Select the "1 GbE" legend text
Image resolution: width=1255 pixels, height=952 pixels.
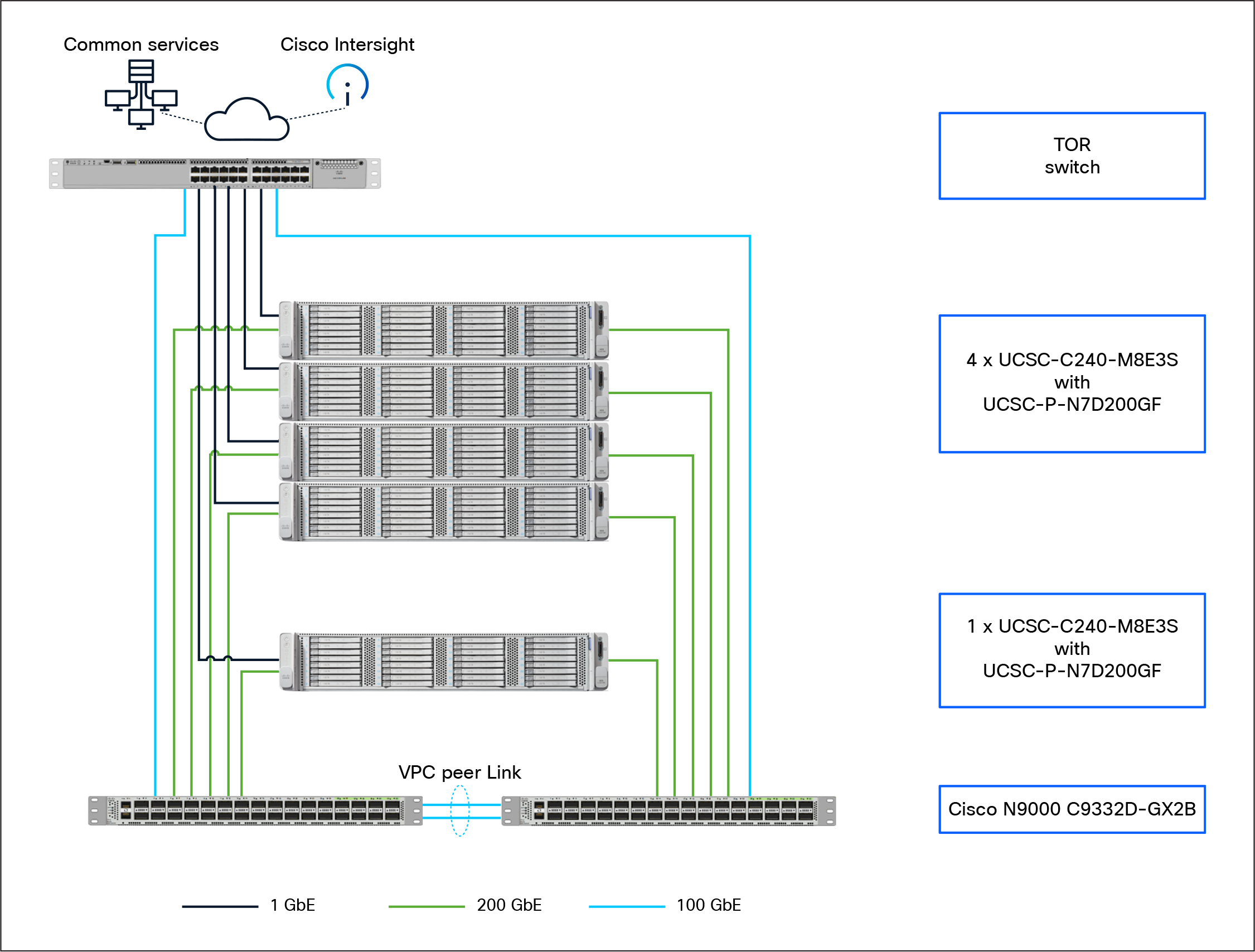pyautogui.click(x=293, y=905)
